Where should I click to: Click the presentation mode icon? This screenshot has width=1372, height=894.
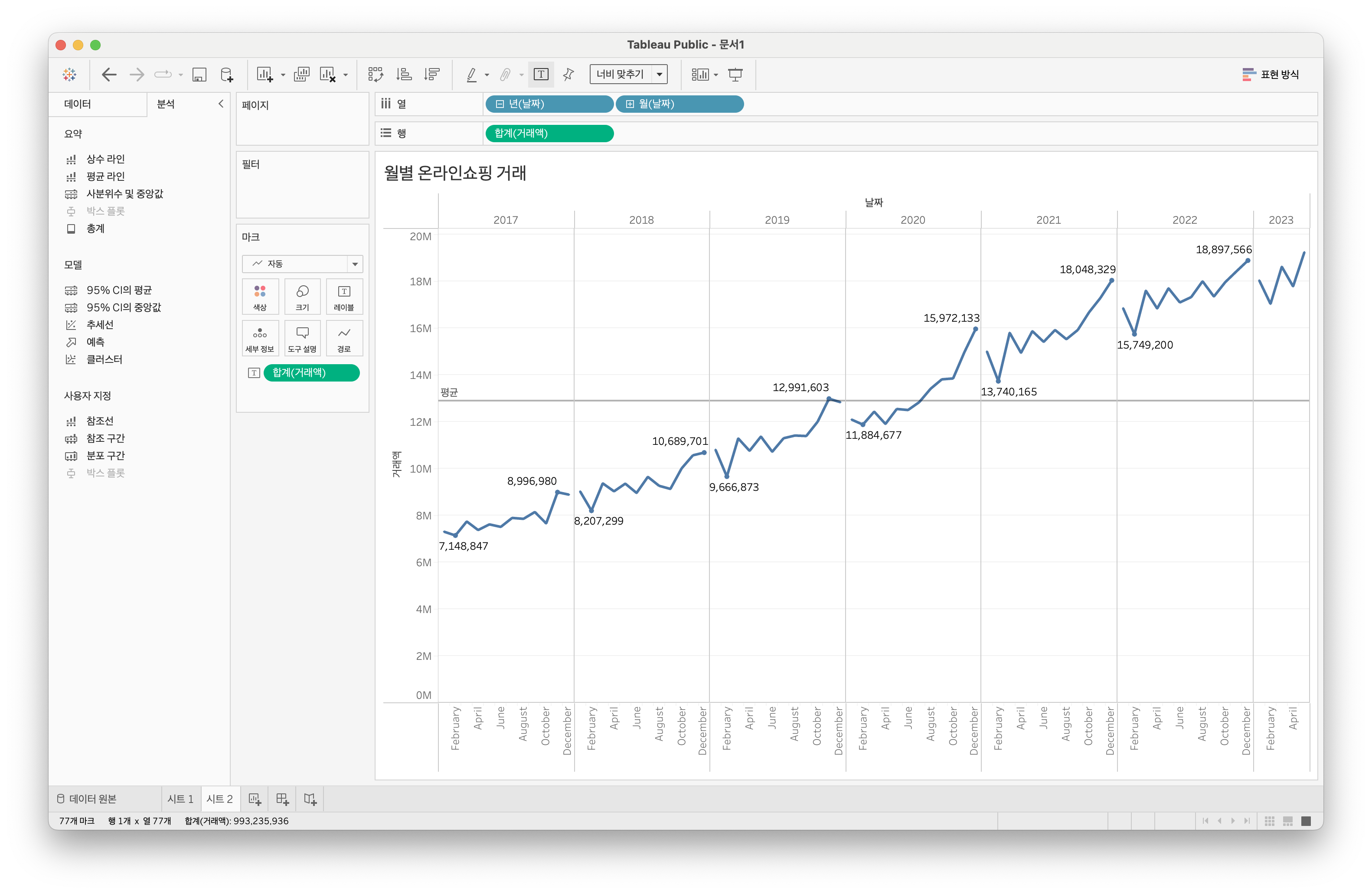click(x=735, y=75)
